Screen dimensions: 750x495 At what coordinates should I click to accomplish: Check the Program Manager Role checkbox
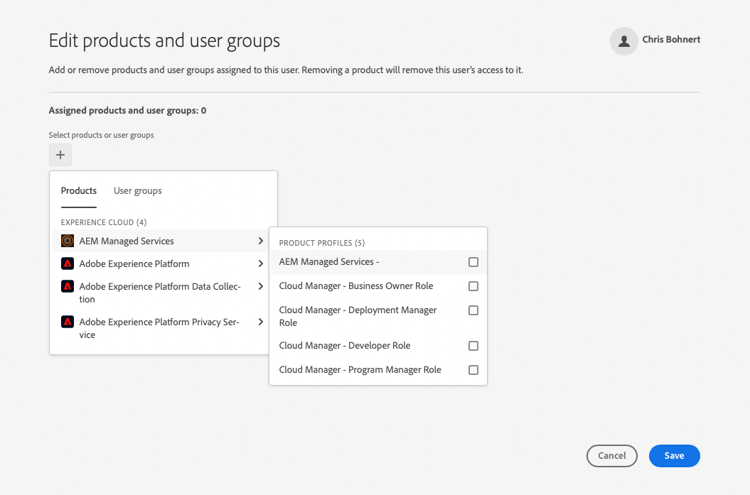pyautogui.click(x=474, y=370)
